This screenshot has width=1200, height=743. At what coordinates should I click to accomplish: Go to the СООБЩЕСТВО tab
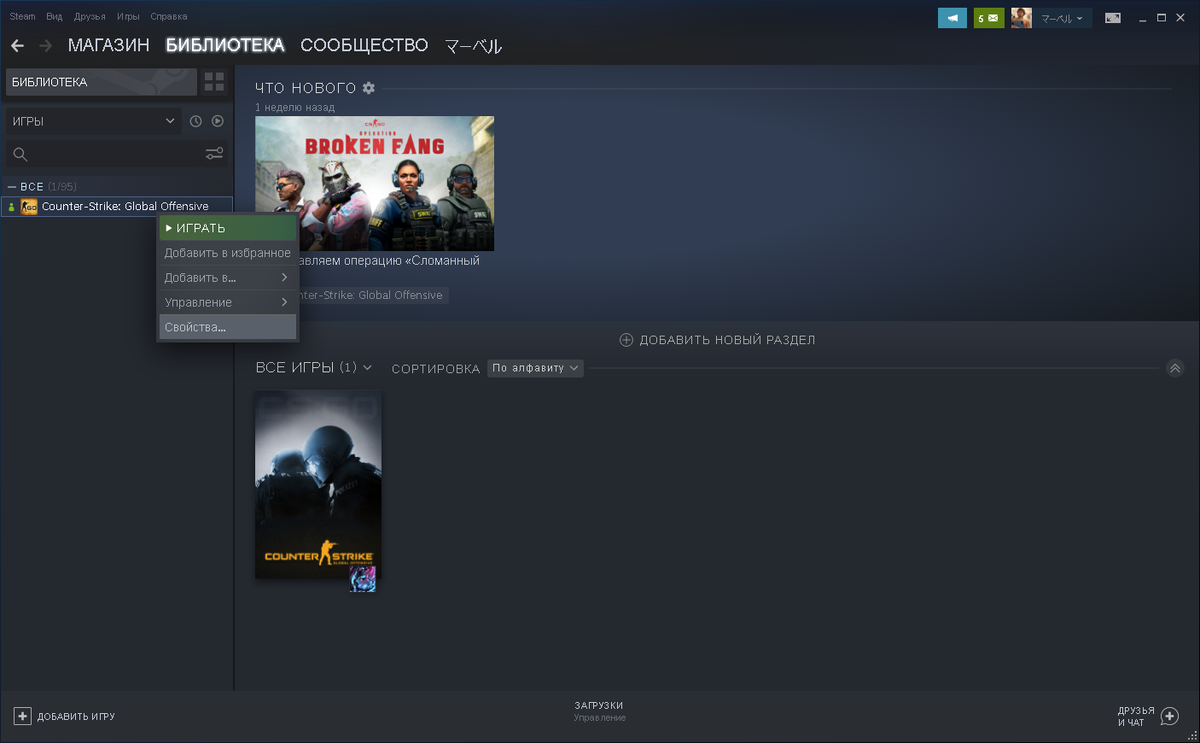click(x=364, y=45)
